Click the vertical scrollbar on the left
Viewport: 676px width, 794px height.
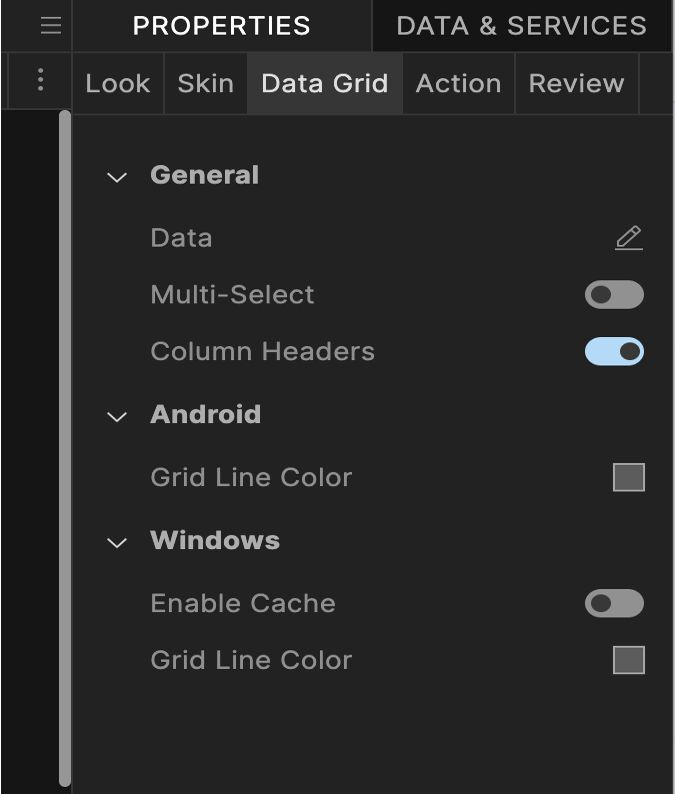click(65, 448)
